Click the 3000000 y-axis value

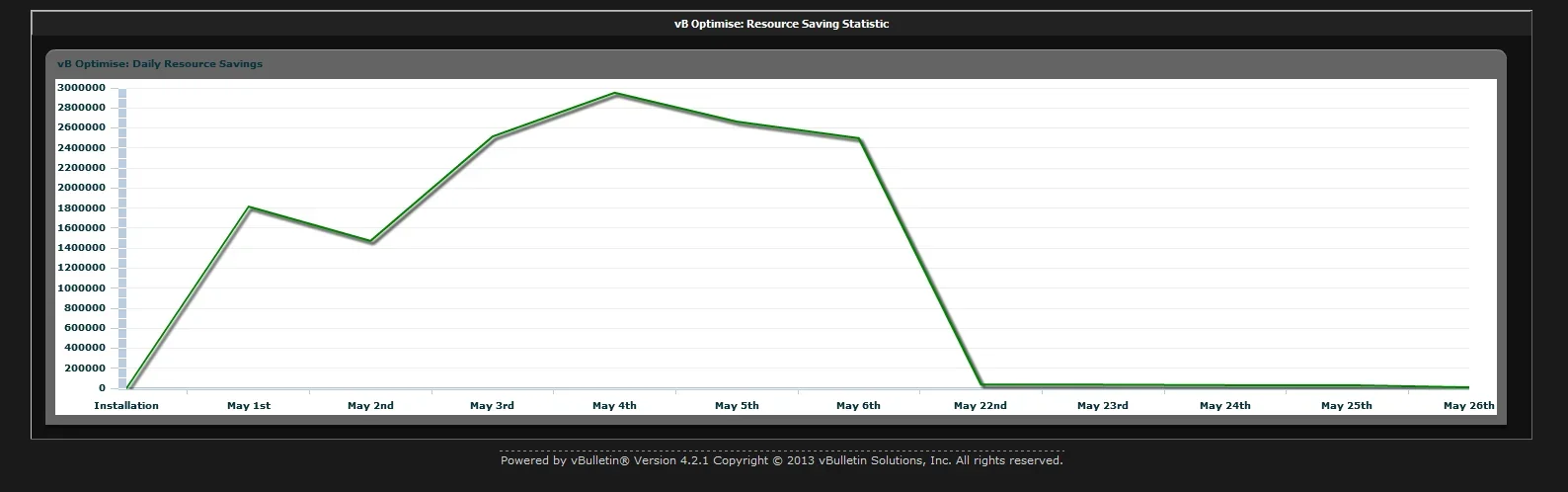point(81,87)
